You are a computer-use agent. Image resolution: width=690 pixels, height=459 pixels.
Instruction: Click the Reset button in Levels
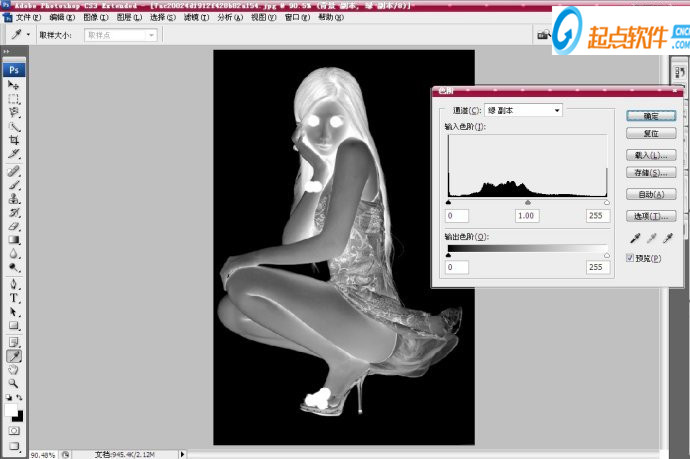pos(651,133)
